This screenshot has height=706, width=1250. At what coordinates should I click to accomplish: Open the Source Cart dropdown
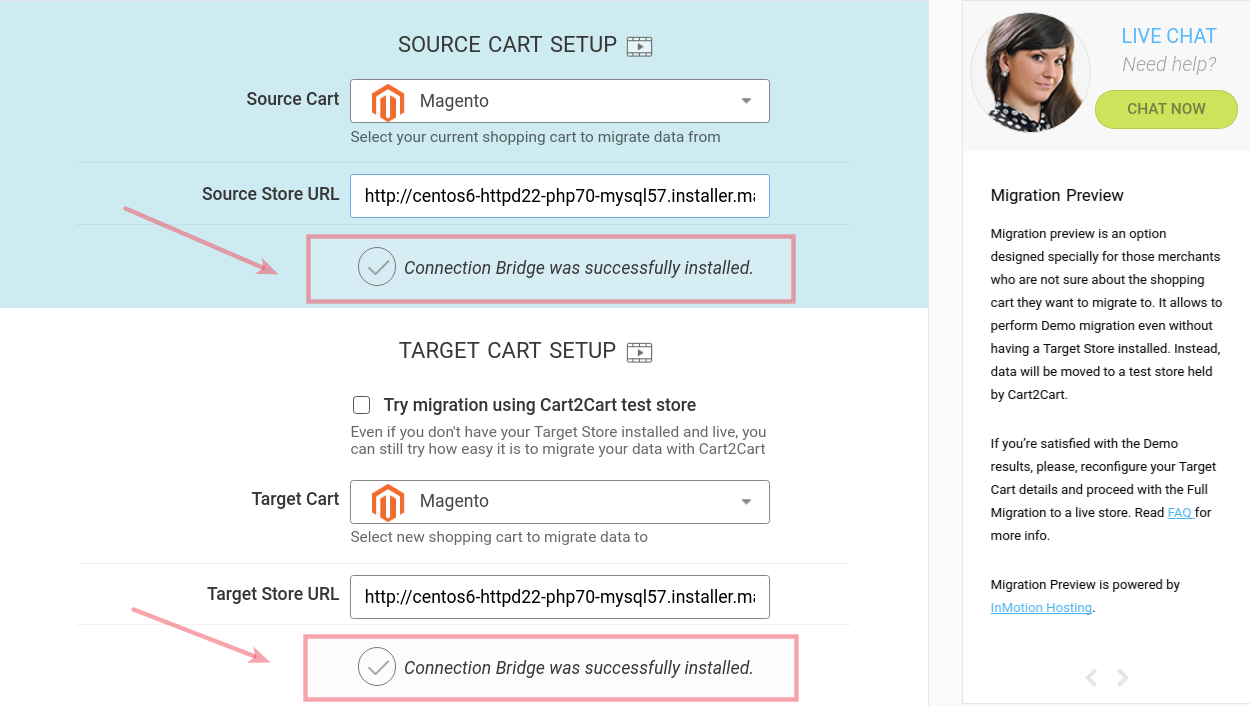560,101
